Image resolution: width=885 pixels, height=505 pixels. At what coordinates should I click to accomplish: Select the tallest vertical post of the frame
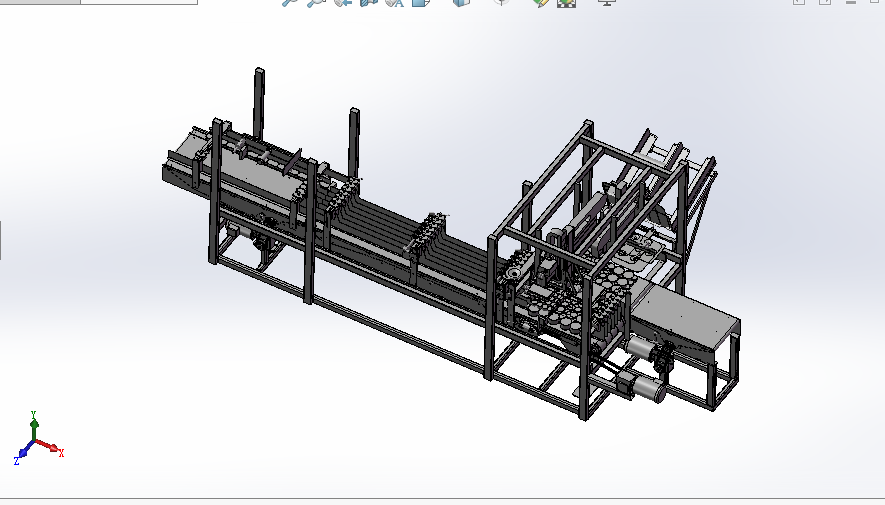(x=259, y=104)
